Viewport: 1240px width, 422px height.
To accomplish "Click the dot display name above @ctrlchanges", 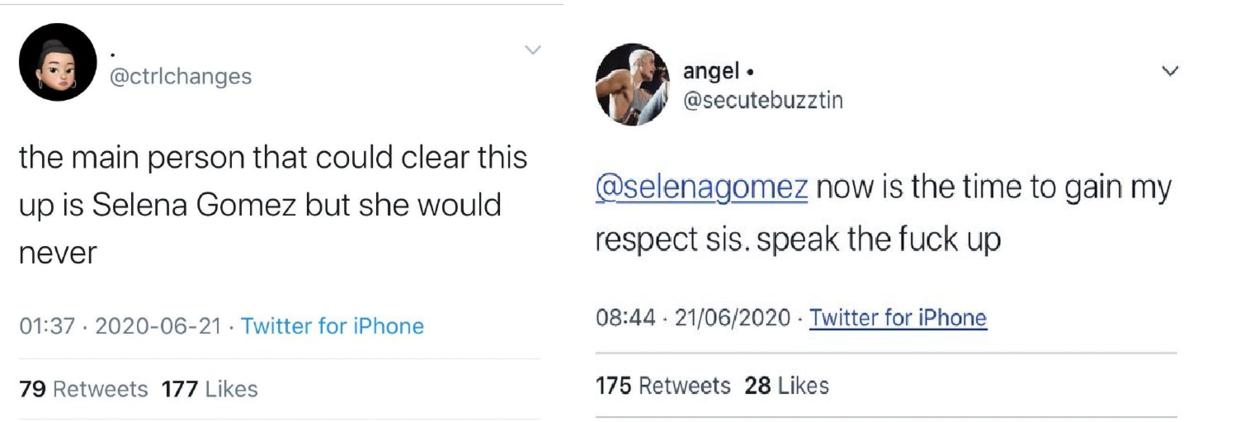I will coord(112,52).
